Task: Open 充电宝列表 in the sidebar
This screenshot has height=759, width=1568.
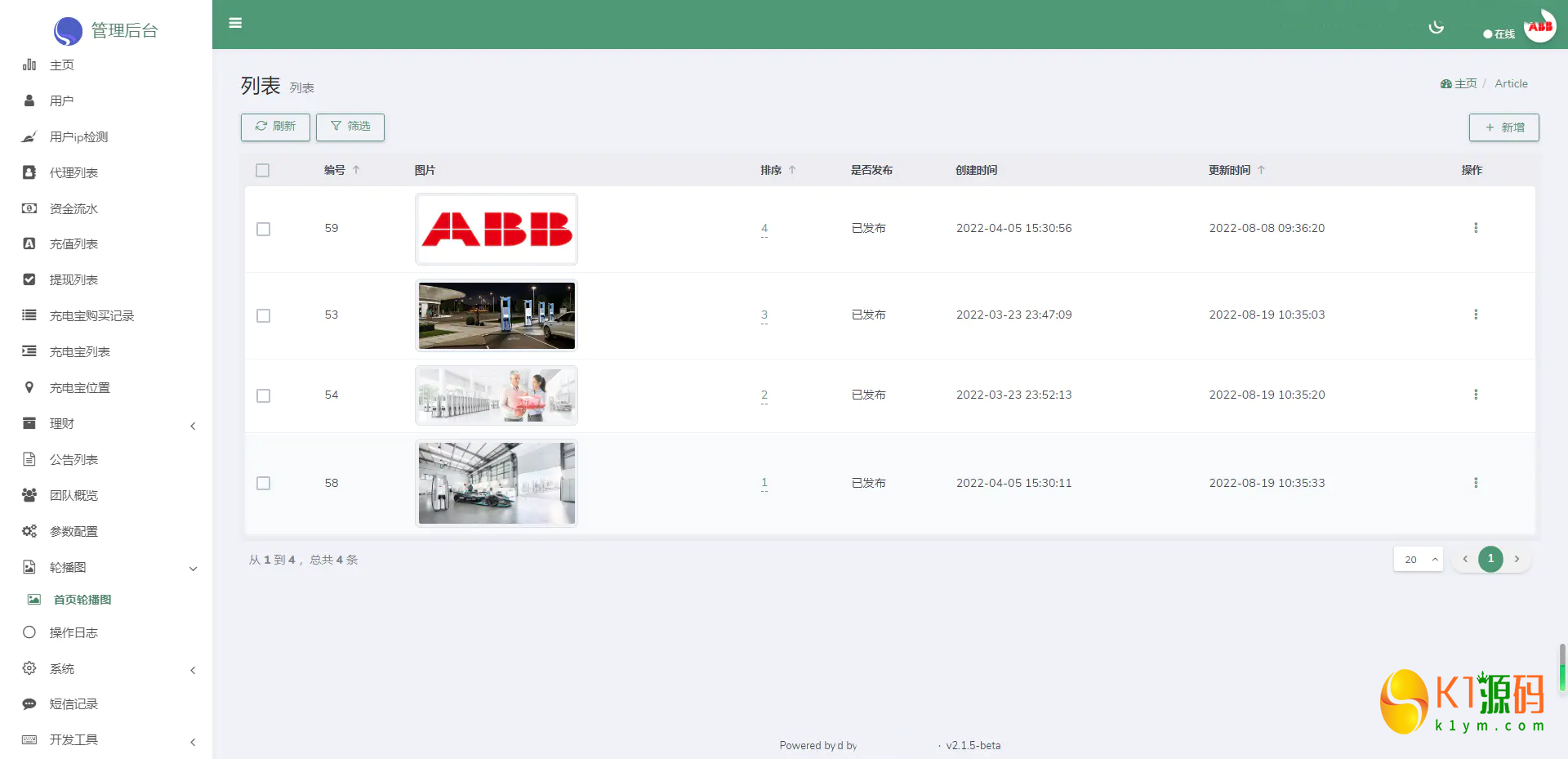Action: click(x=80, y=352)
